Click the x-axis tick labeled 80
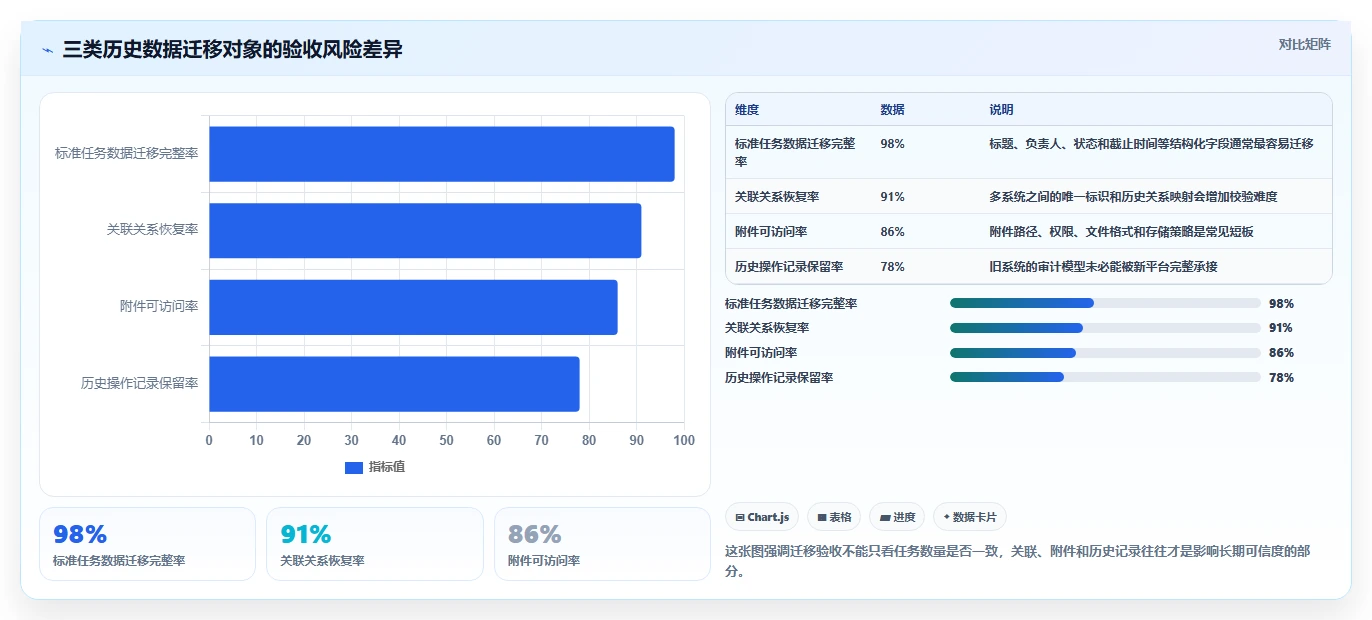The height and width of the screenshot is (620, 1372). pos(589,441)
